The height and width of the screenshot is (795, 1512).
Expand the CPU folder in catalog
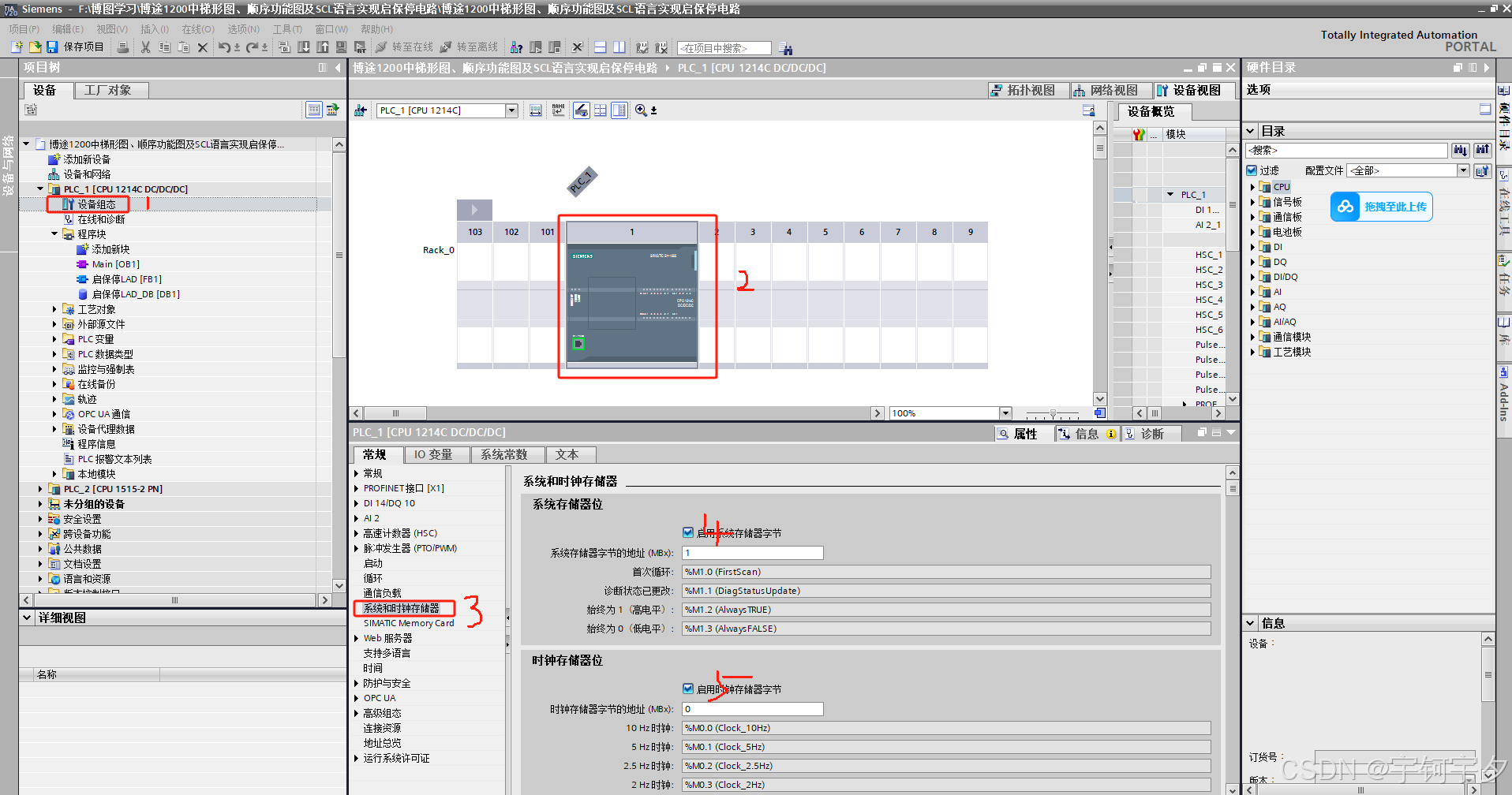1252,187
